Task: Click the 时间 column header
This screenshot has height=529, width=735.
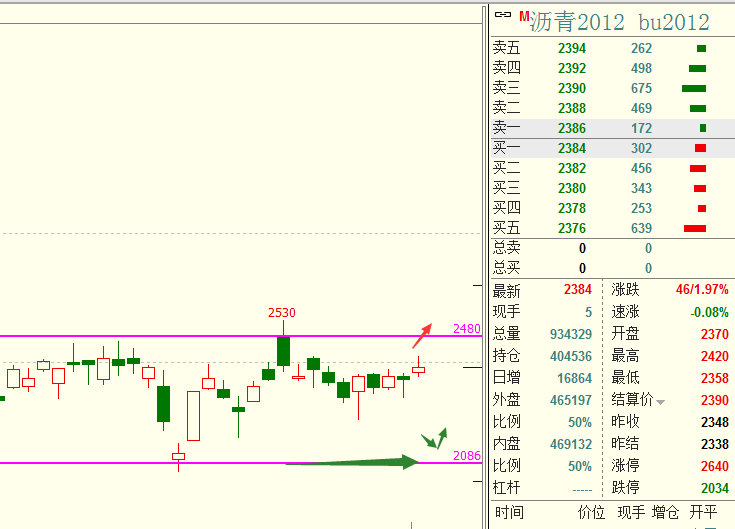Action: tap(509, 512)
